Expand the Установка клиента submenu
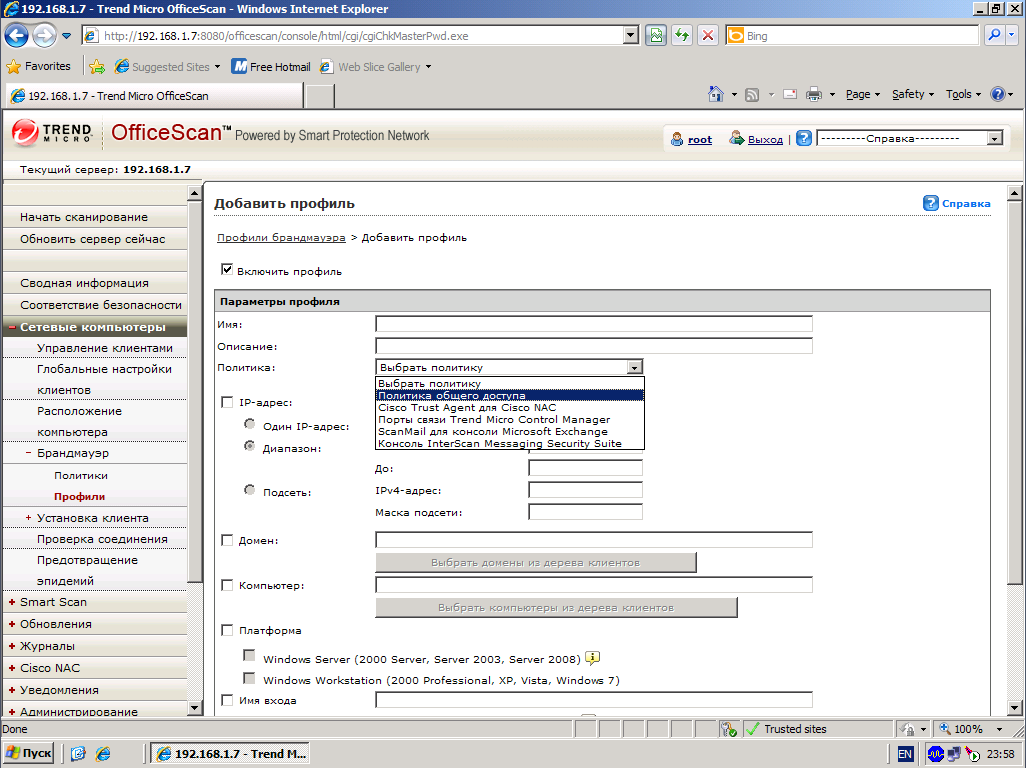 [29, 518]
